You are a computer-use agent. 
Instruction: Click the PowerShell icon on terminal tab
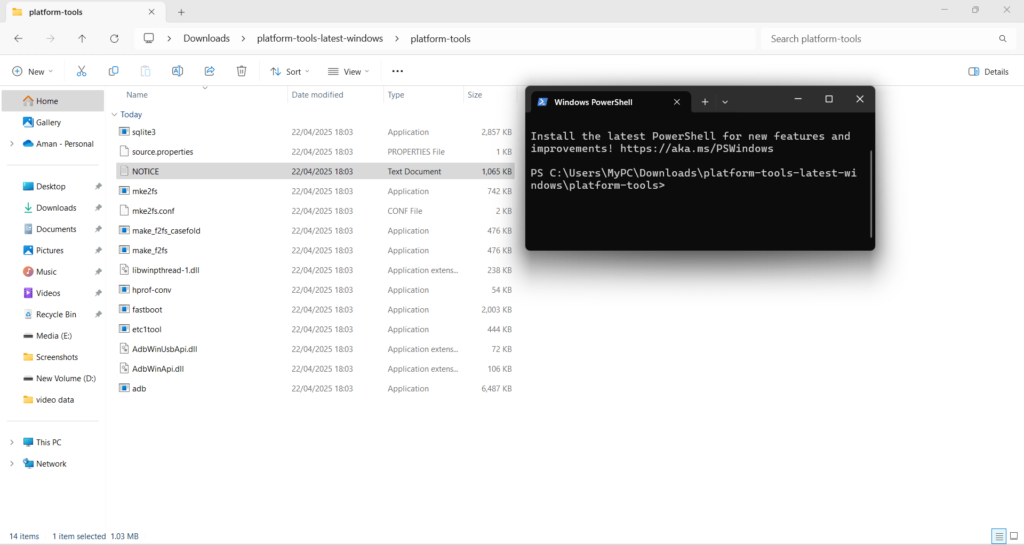[x=542, y=102]
